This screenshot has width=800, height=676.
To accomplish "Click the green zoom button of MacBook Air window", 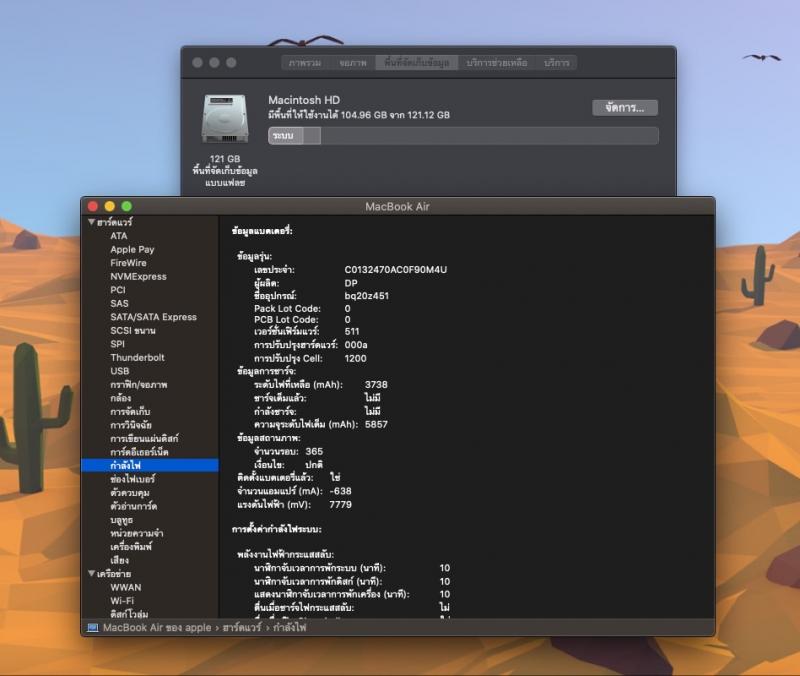I will coord(127,206).
